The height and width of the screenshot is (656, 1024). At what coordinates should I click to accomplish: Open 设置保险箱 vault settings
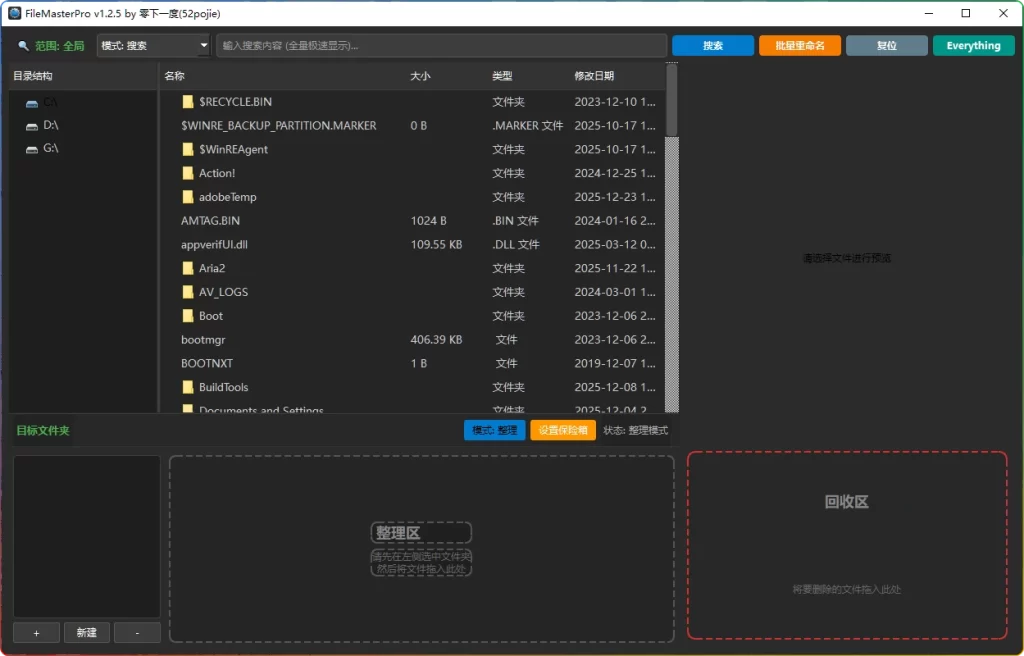coord(562,430)
